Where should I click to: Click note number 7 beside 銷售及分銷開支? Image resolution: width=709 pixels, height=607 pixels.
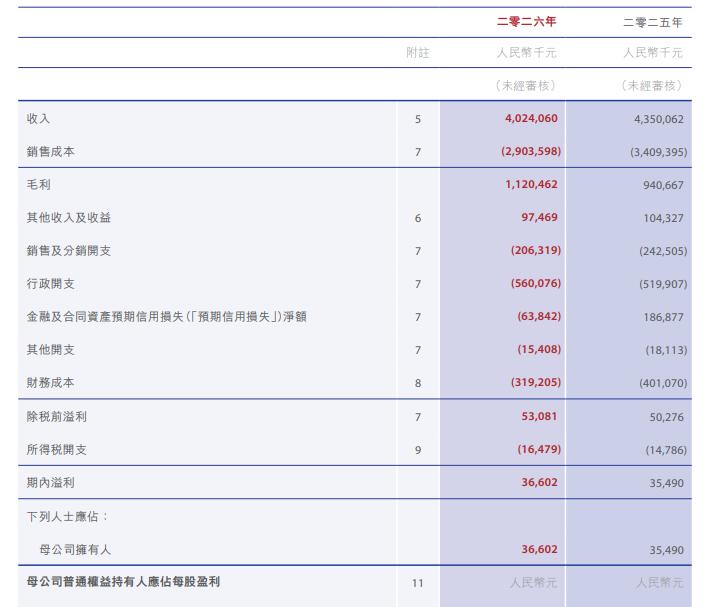[418, 251]
